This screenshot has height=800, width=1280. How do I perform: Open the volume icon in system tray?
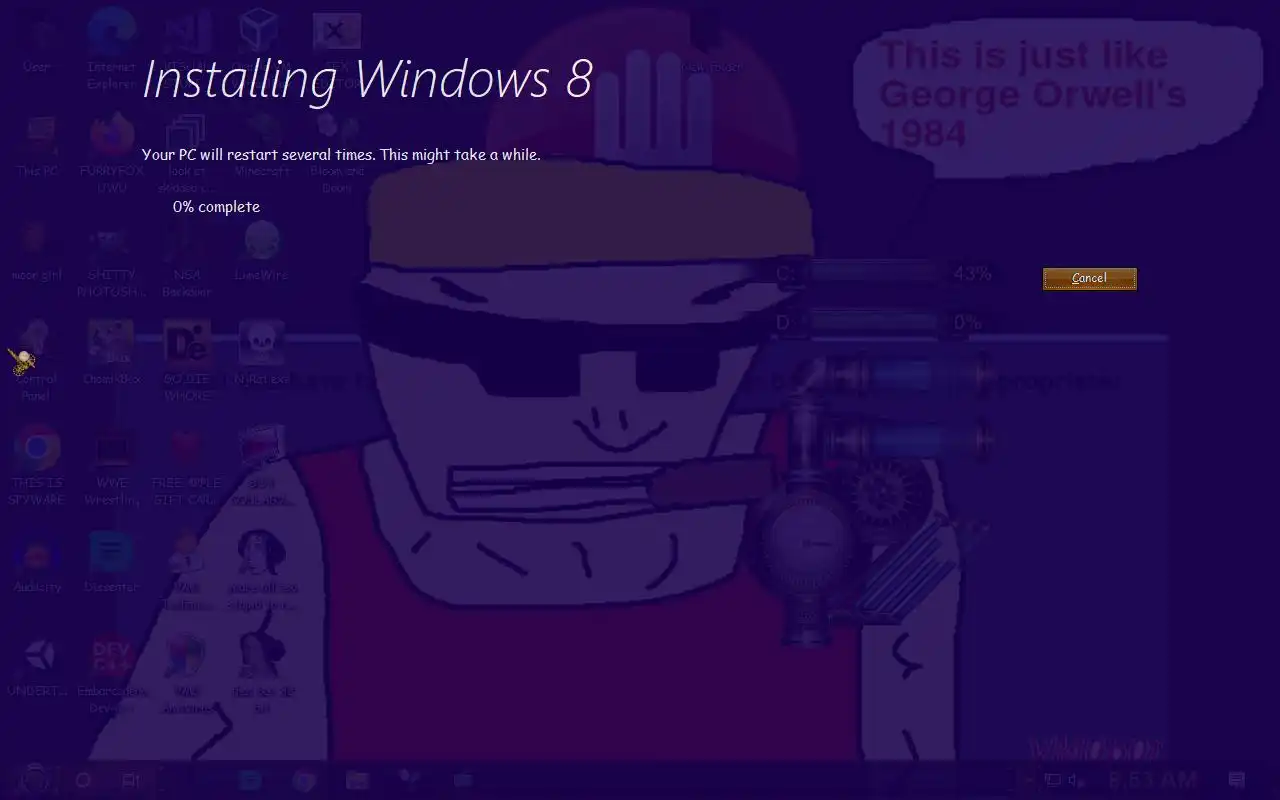[x=1076, y=780]
